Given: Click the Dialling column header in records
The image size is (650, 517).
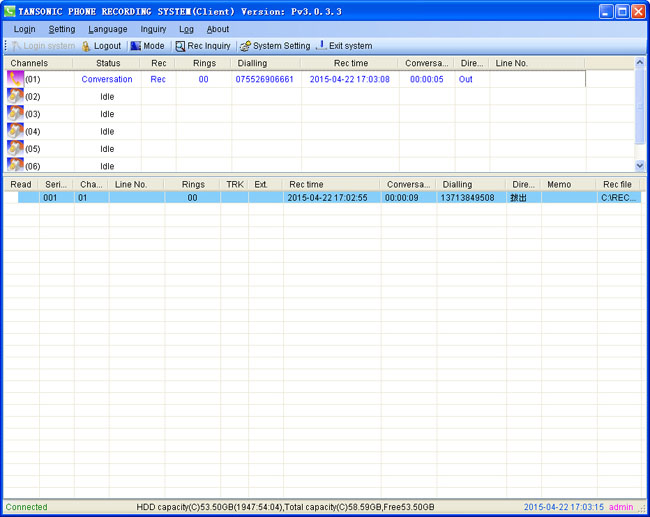Looking at the screenshot, I should (x=457, y=185).
